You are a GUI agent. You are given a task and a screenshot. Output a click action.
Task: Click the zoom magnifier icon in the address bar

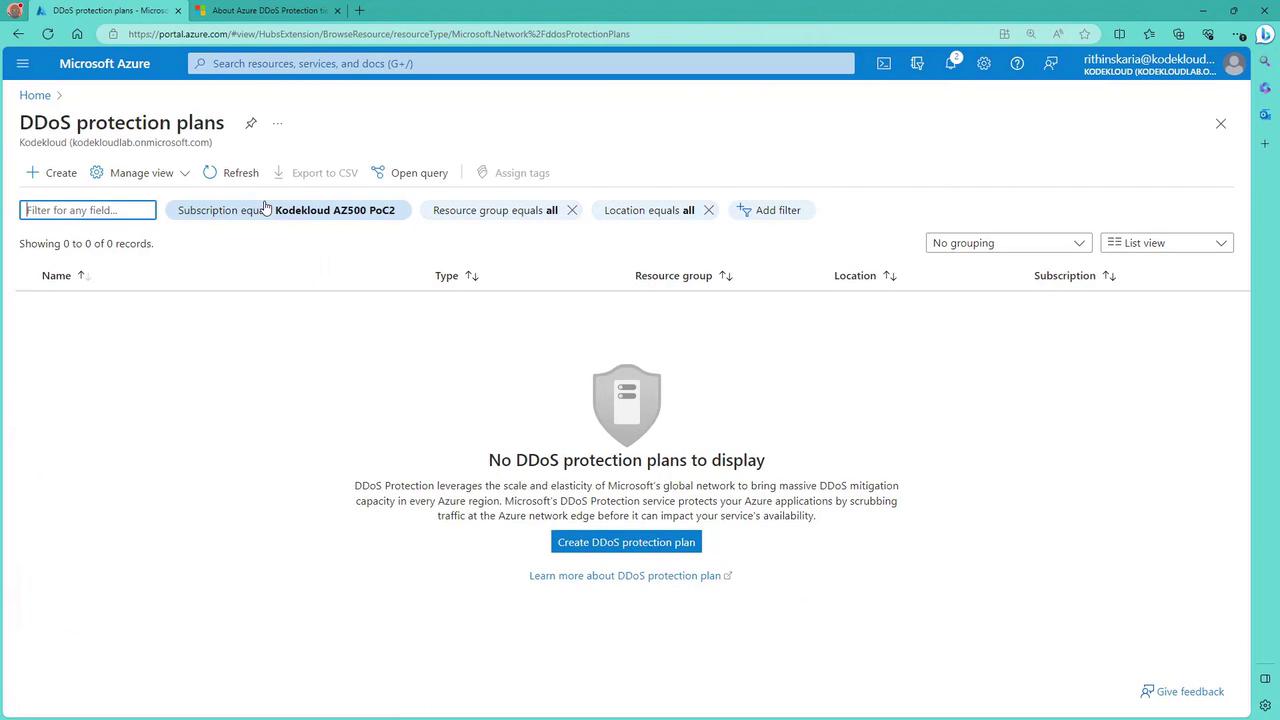1031,34
